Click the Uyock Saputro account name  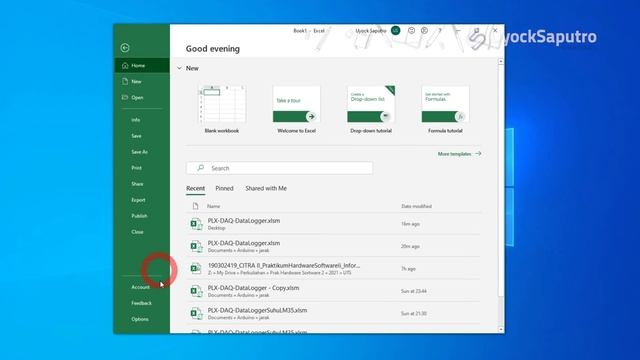point(371,31)
